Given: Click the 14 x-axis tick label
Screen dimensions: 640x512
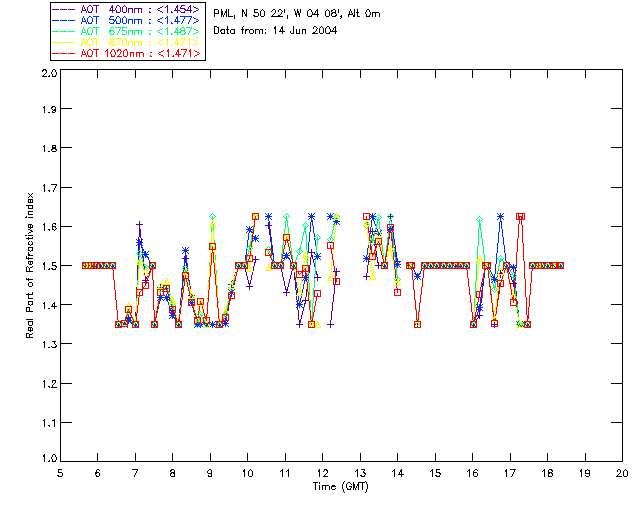Looking at the screenshot, I should pos(398,473).
